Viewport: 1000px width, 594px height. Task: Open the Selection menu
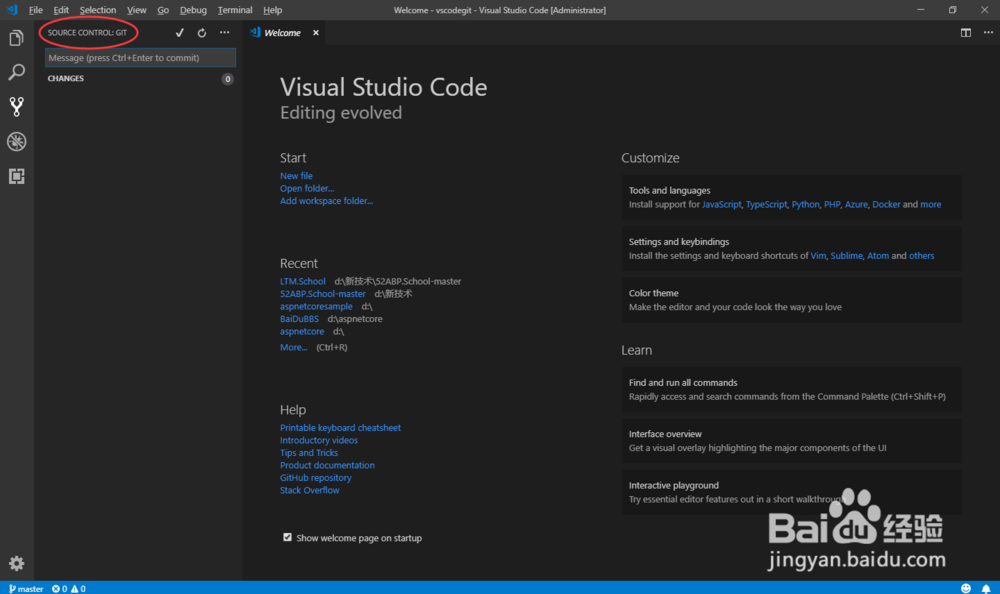98,10
